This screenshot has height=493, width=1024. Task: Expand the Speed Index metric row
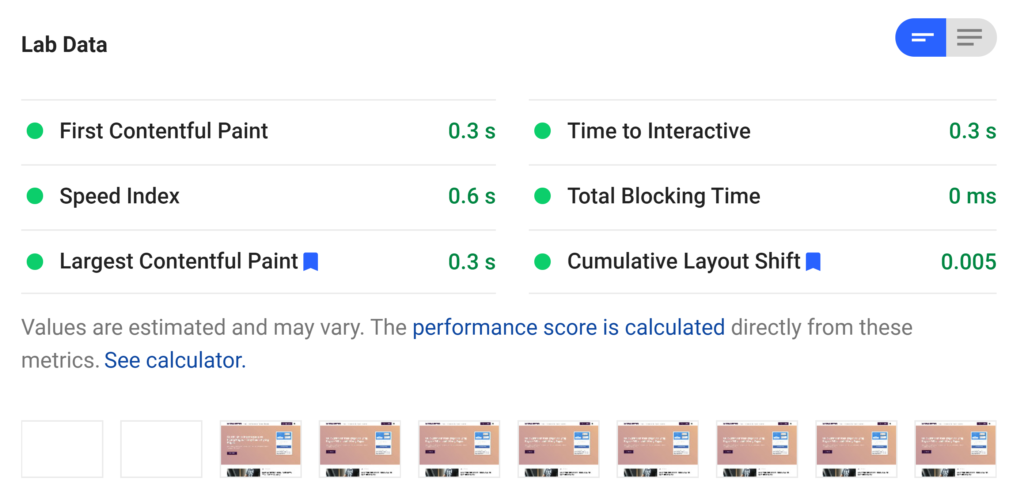tap(120, 196)
